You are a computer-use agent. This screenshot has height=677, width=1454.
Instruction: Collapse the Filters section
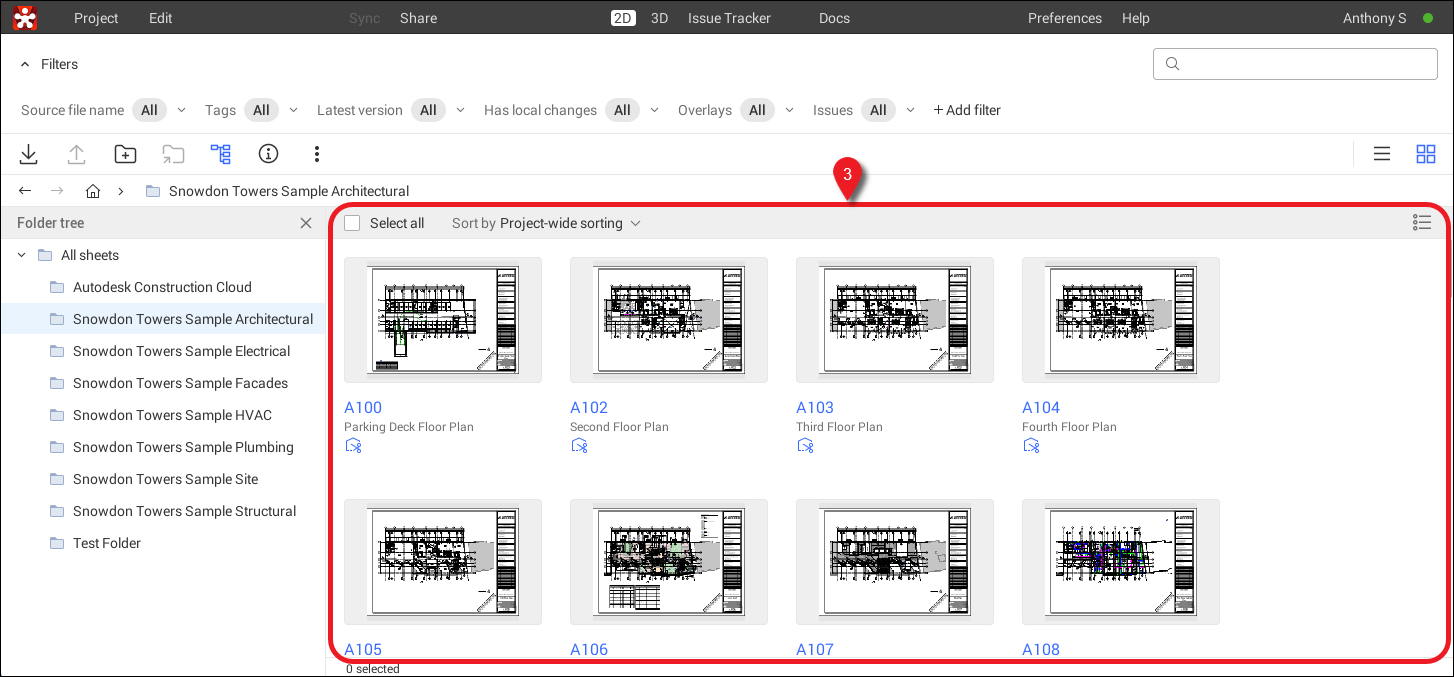[26, 64]
